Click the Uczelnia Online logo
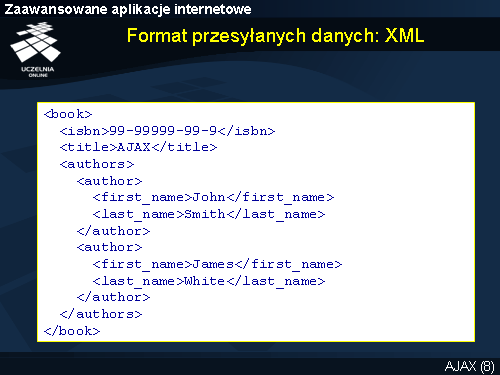 pos(36,49)
